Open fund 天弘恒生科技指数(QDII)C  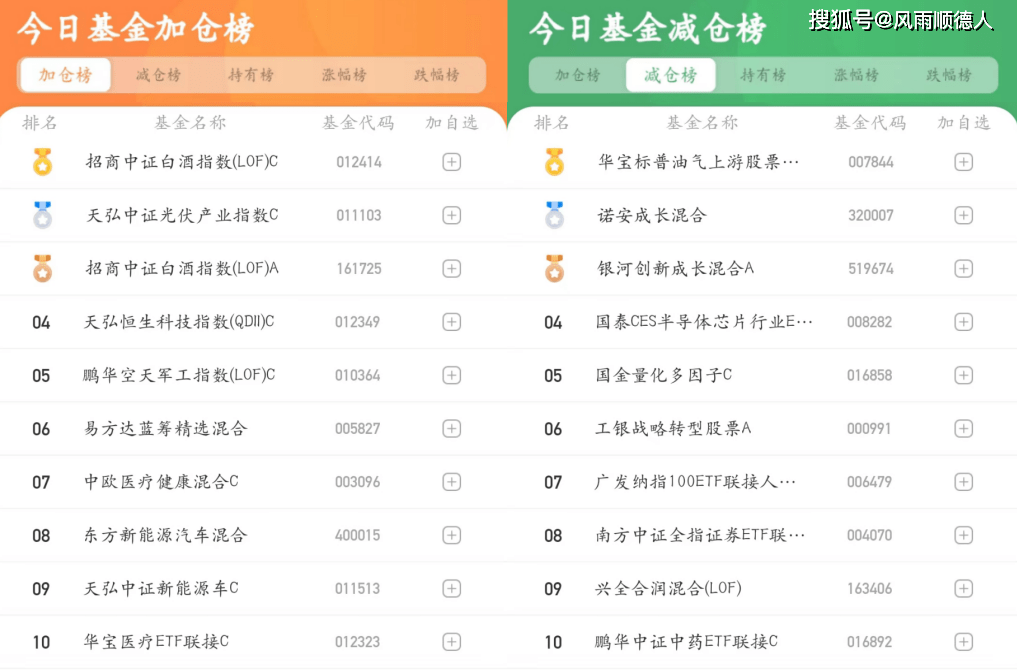[179, 322]
